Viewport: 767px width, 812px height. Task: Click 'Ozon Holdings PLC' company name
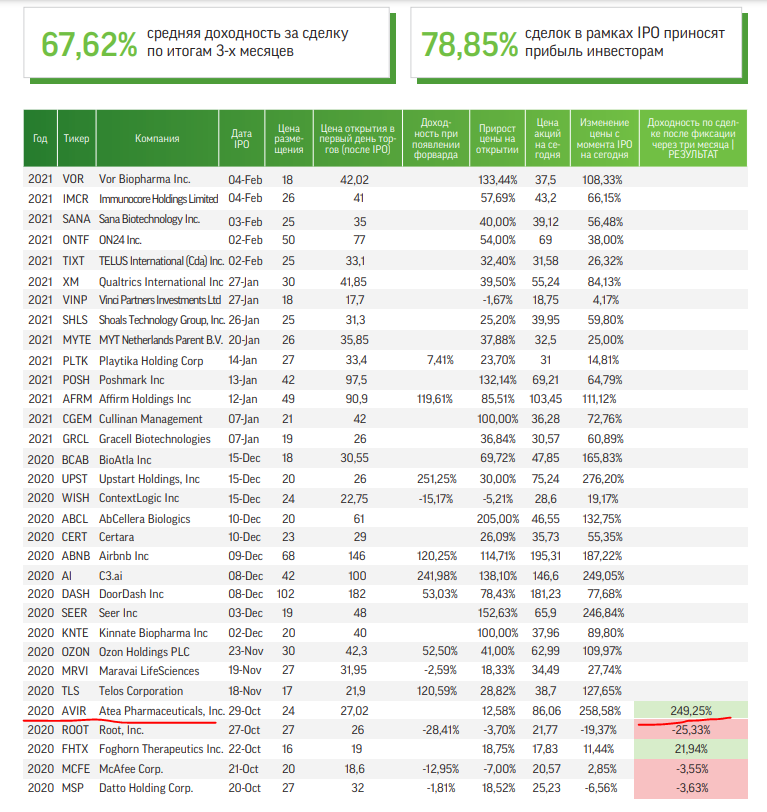pyautogui.click(x=144, y=651)
